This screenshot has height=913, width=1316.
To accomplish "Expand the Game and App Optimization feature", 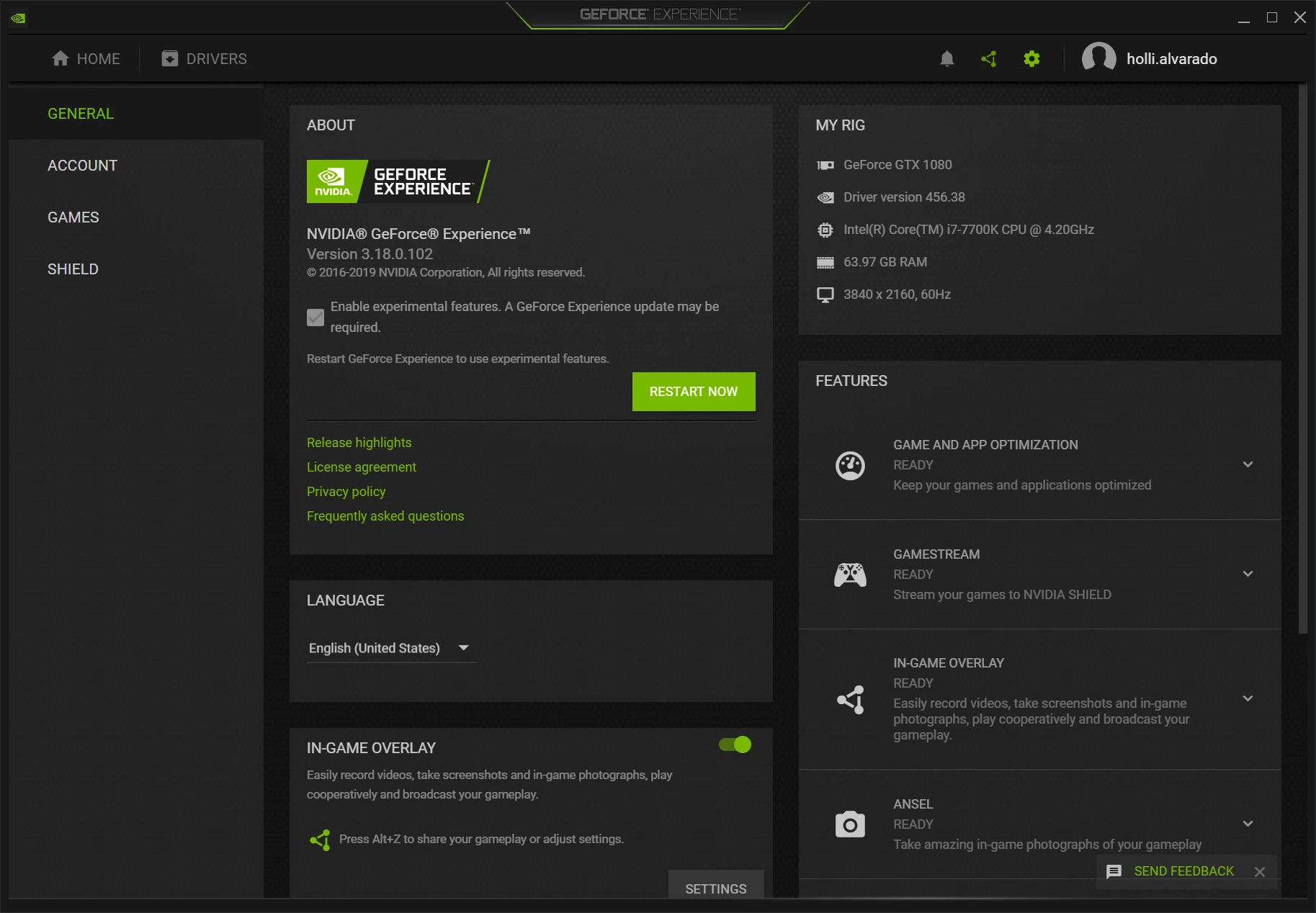I will point(1248,464).
